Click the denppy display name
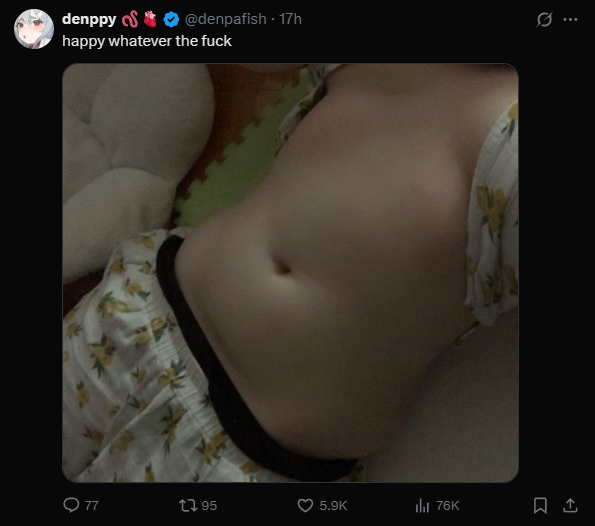Viewport: 595px width, 526px height. pos(89,19)
